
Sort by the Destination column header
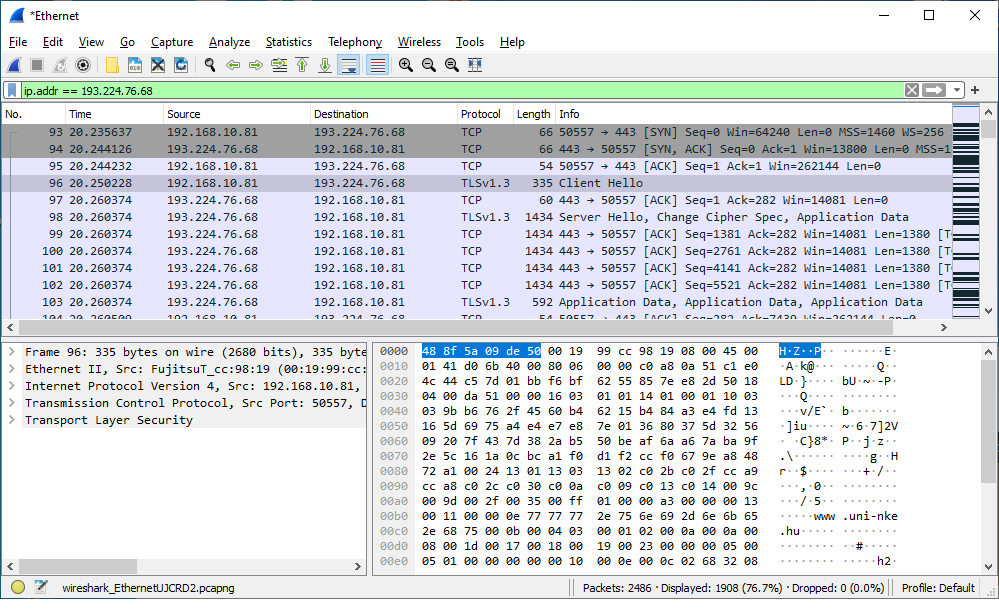[x=384, y=114]
